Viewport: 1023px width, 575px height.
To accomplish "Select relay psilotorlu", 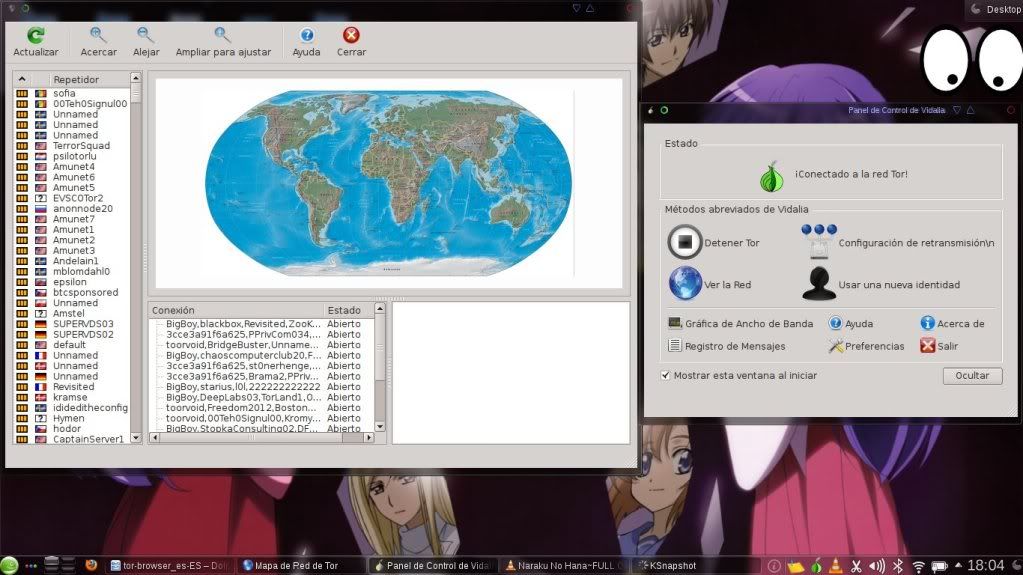I will pos(74,156).
